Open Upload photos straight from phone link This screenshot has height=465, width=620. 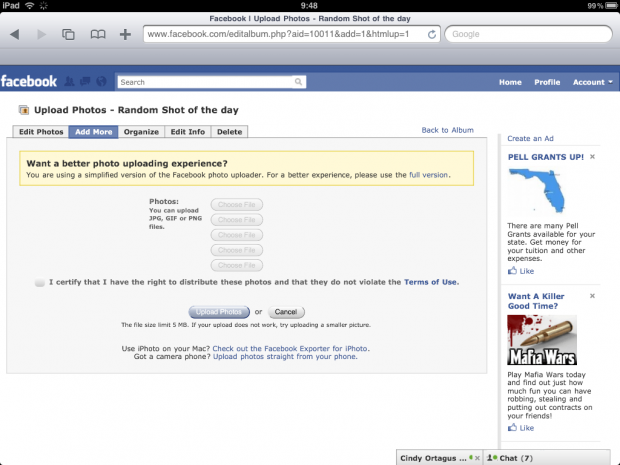(x=285, y=357)
